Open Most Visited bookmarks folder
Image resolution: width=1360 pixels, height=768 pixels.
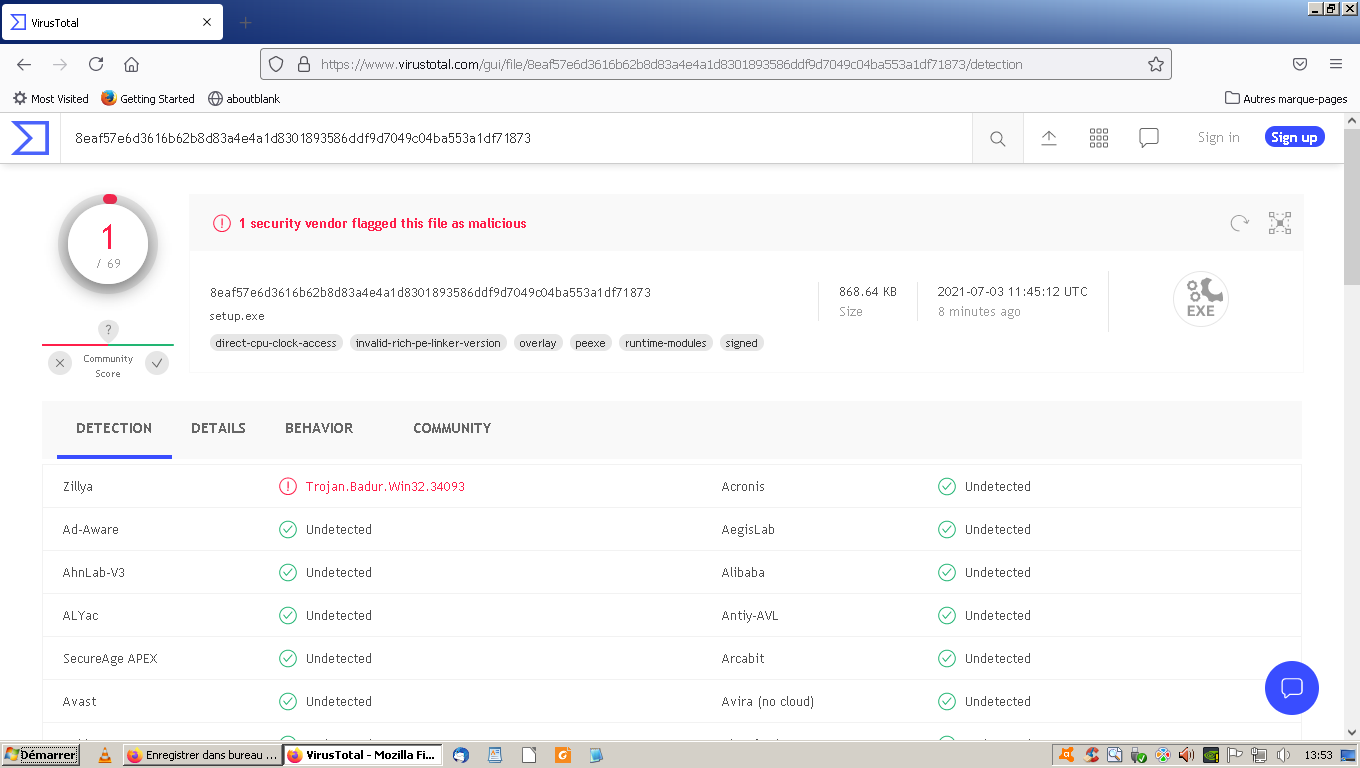[51, 99]
